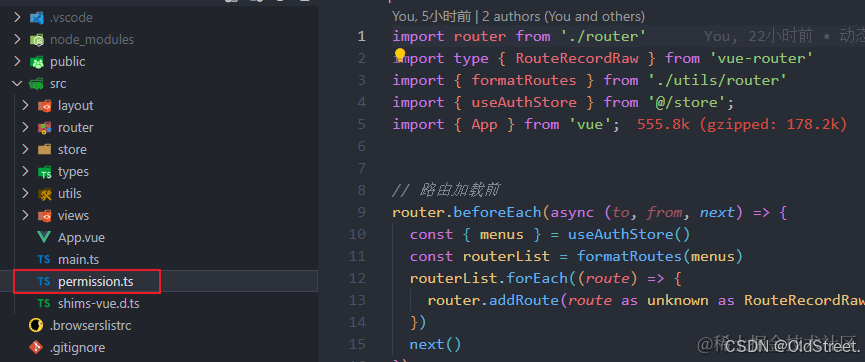Image resolution: width=865 pixels, height=362 pixels.
Task: Click the TS icon beside main.ts
Action: [x=44, y=260]
